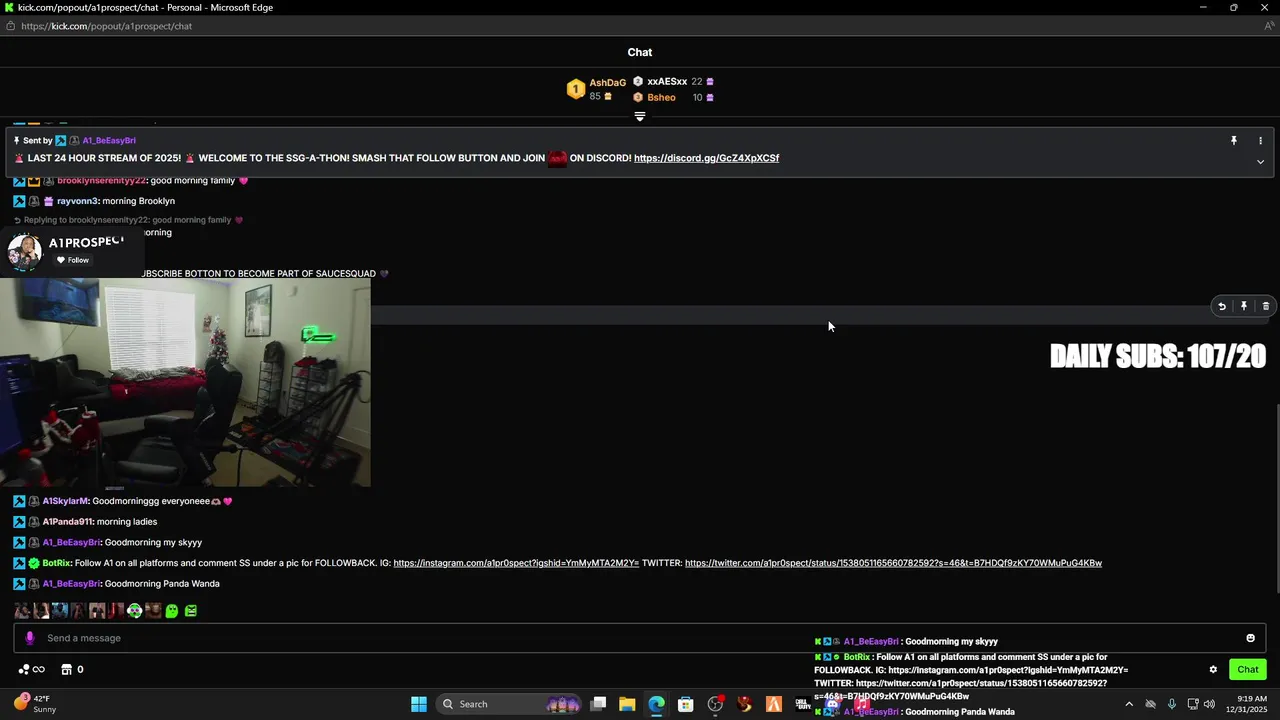Click the A1PROSPECT avatar picture
1280x720 pixels.
click(24, 252)
